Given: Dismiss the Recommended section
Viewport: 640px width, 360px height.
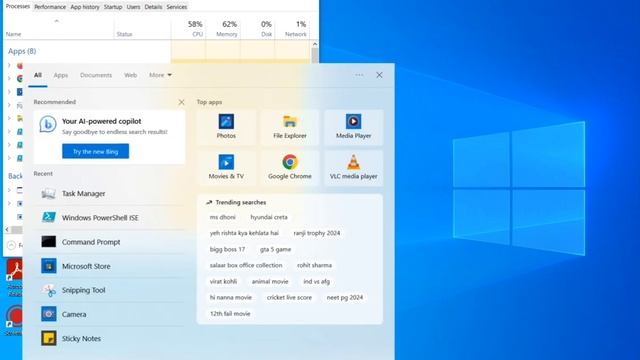Looking at the screenshot, I should tap(181, 102).
